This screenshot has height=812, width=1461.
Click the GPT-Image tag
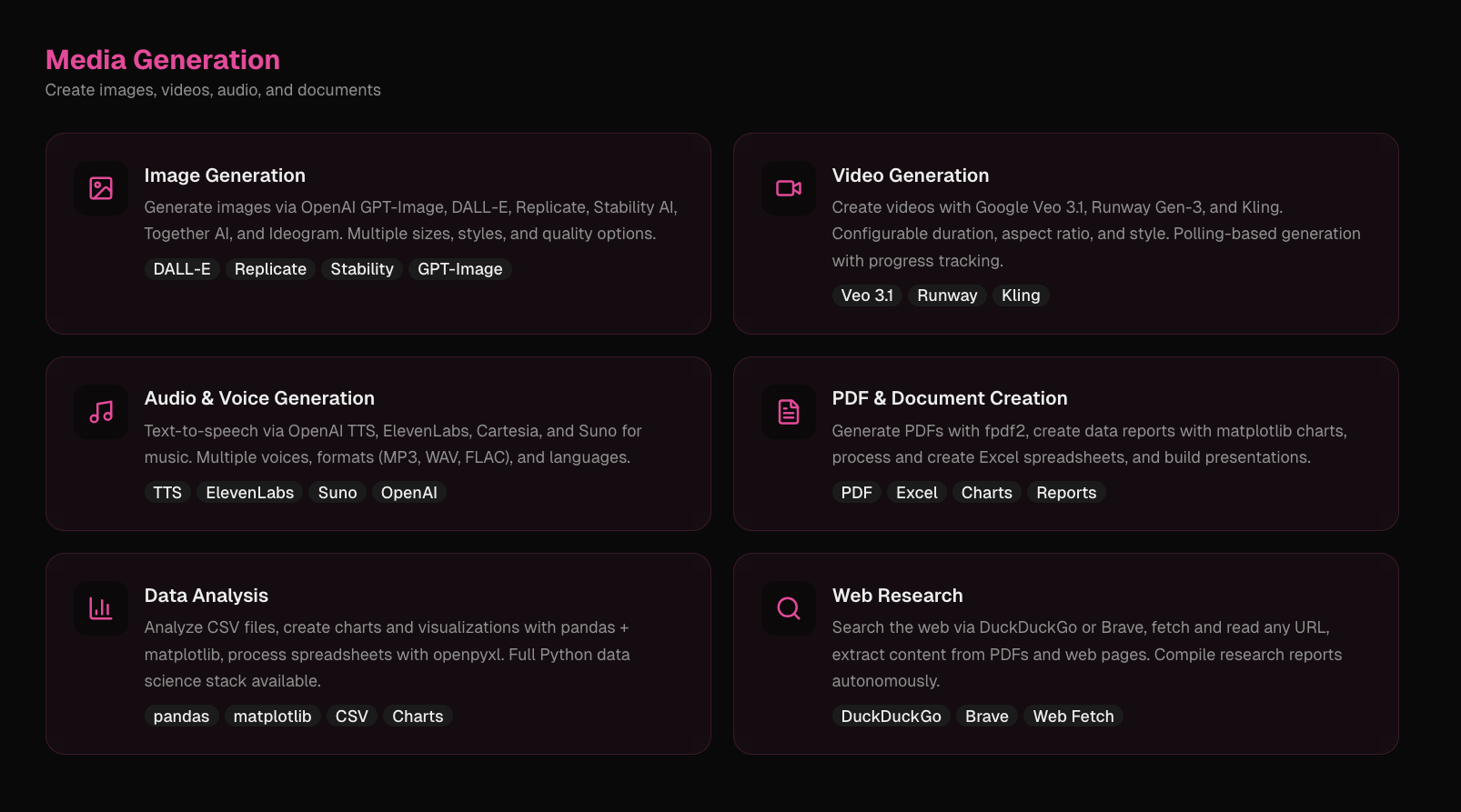point(459,269)
